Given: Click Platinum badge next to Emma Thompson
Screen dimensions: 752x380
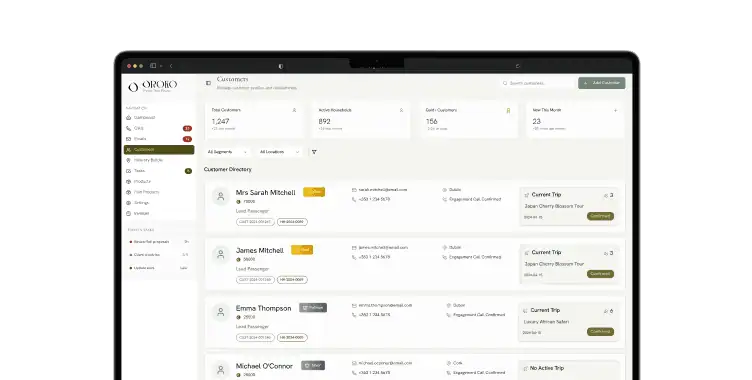Looking at the screenshot, I should pyautogui.click(x=313, y=308).
